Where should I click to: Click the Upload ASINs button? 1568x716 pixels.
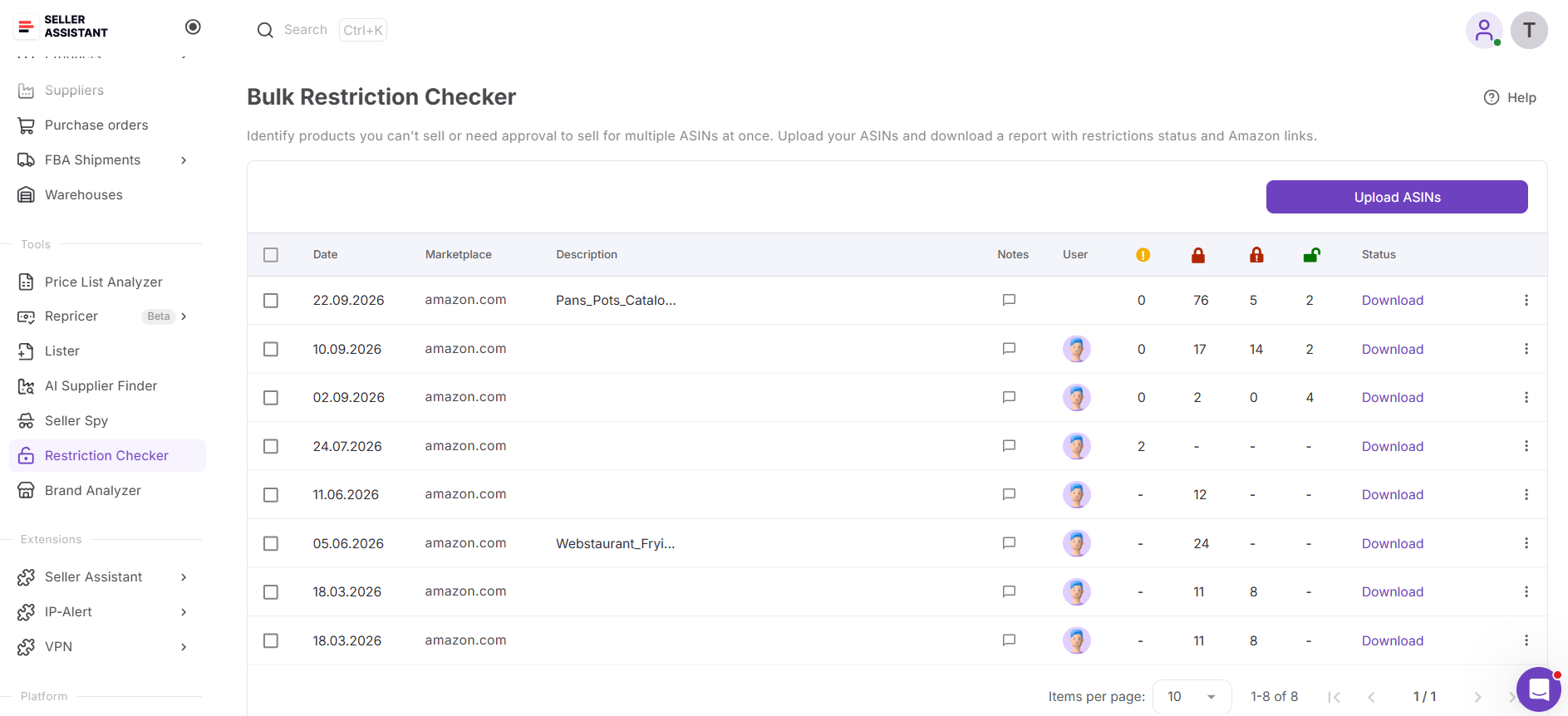tap(1397, 197)
